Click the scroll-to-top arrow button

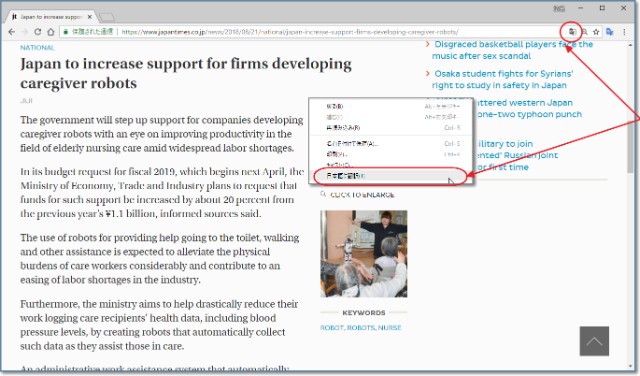coord(594,341)
